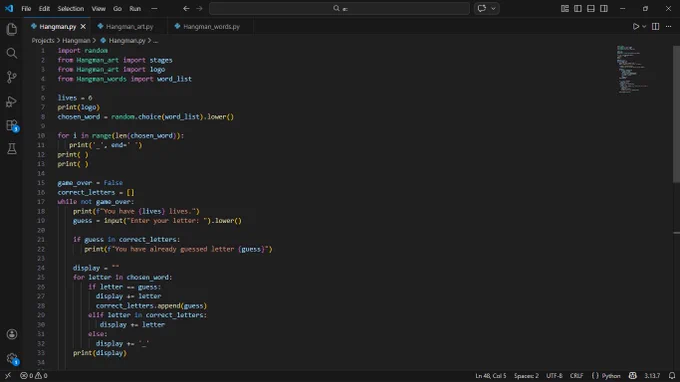Close the Hangman.py tab
This screenshot has height=382, width=680.
click(x=83, y=26)
